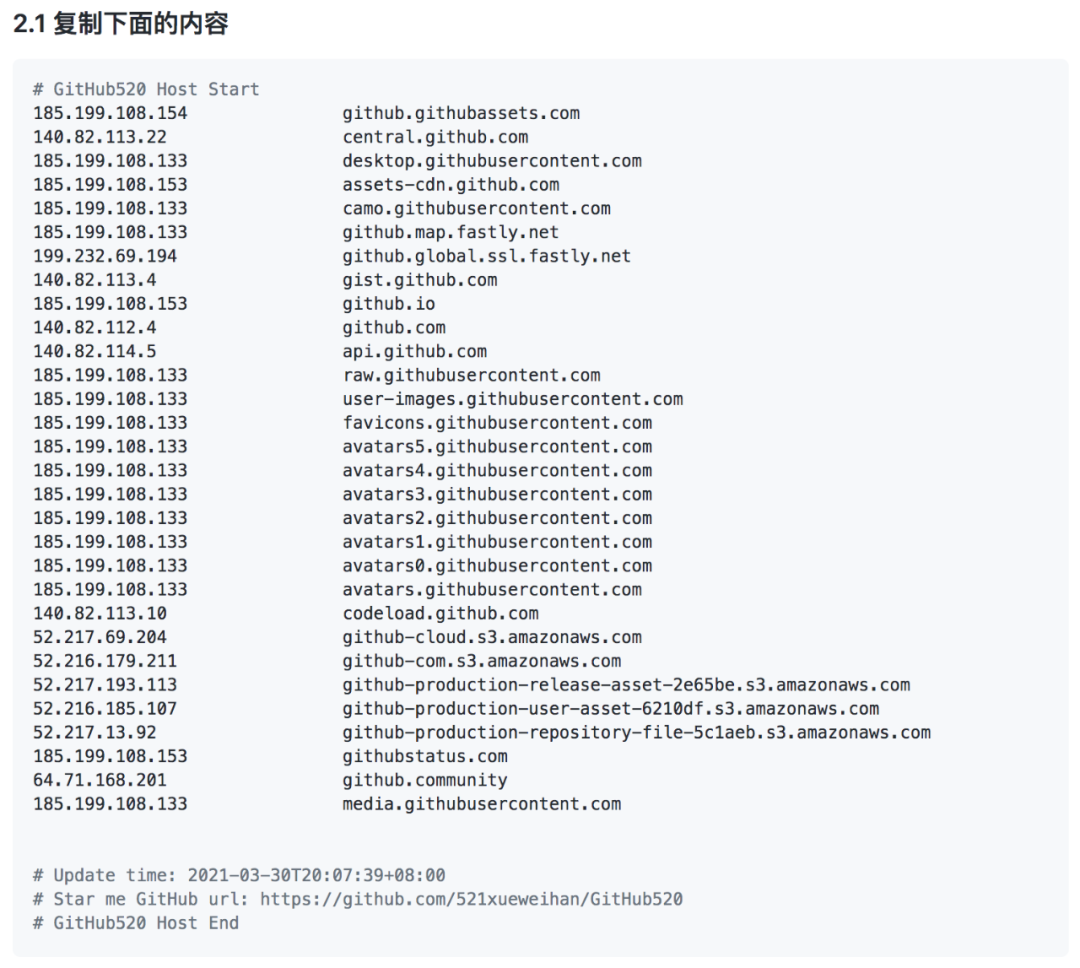The height and width of the screenshot is (968, 1080).
Task: Click the codeload.github.com hostname
Action: (x=440, y=613)
